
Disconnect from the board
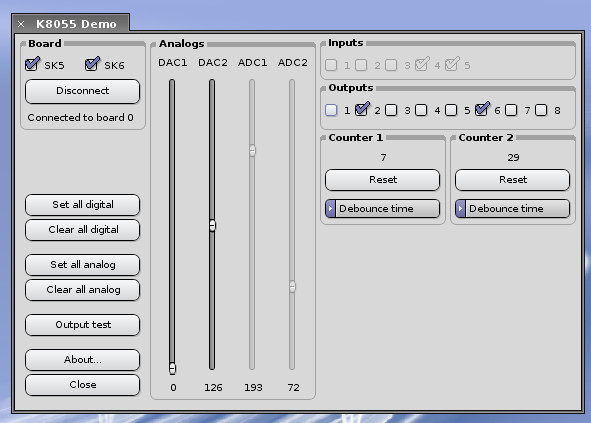click(83, 91)
